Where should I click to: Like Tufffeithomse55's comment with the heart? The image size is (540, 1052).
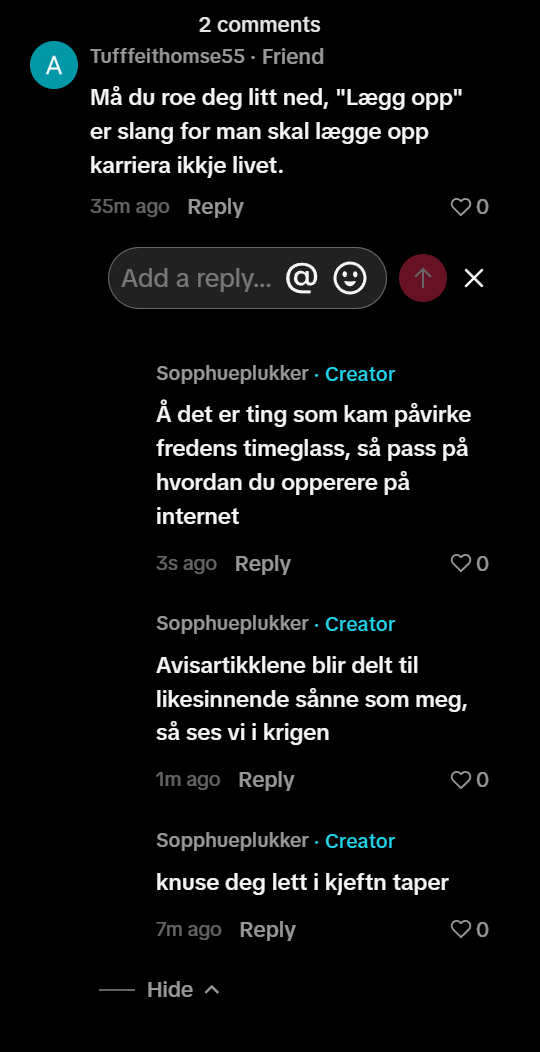pos(460,207)
